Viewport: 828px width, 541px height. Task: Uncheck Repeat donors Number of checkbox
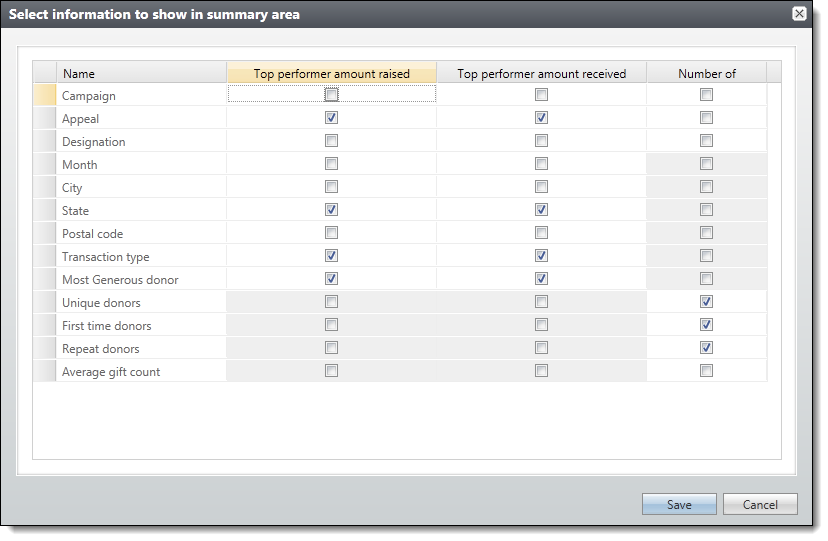click(706, 348)
